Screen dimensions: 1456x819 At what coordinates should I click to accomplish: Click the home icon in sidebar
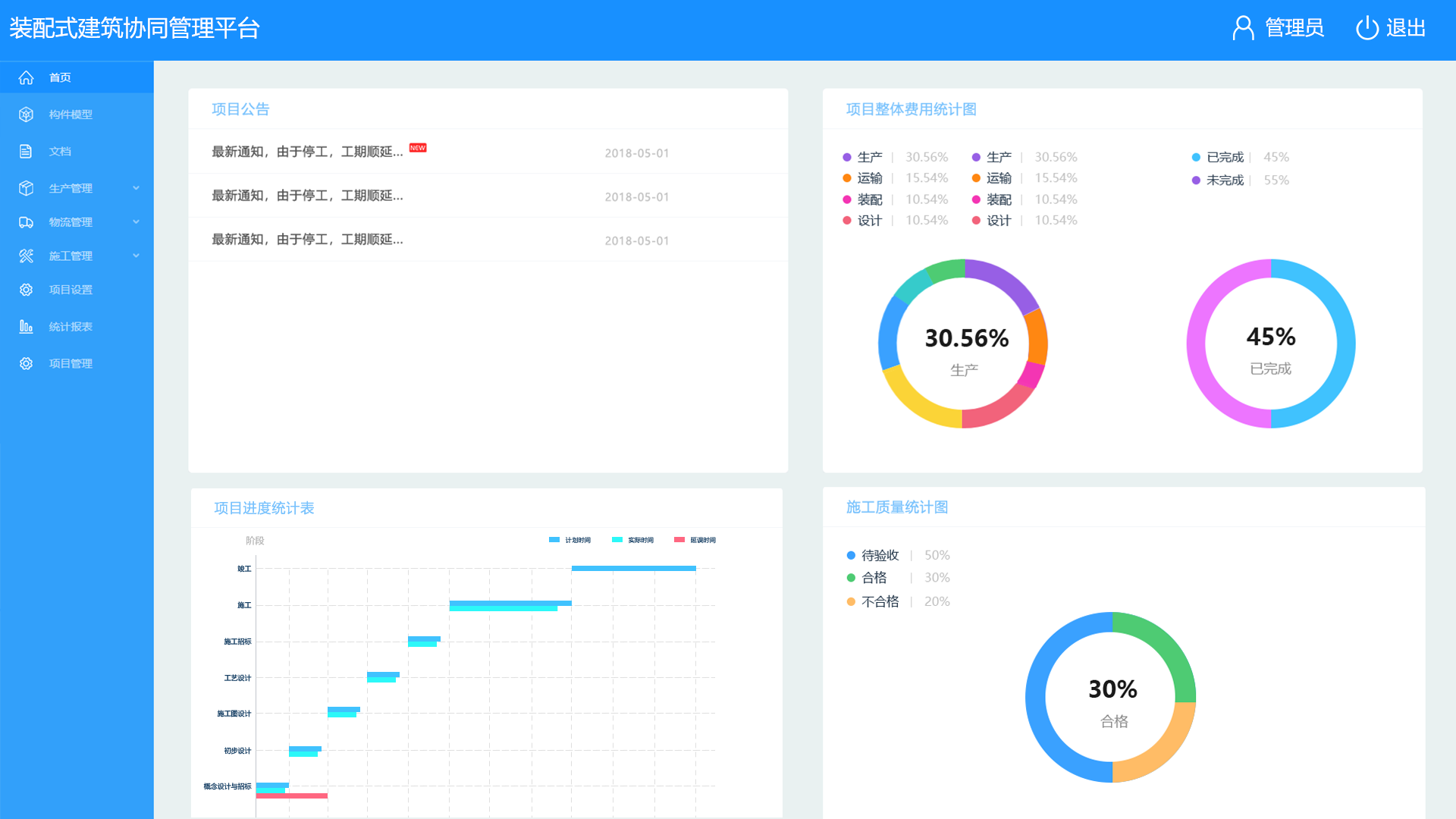[27, 77]
